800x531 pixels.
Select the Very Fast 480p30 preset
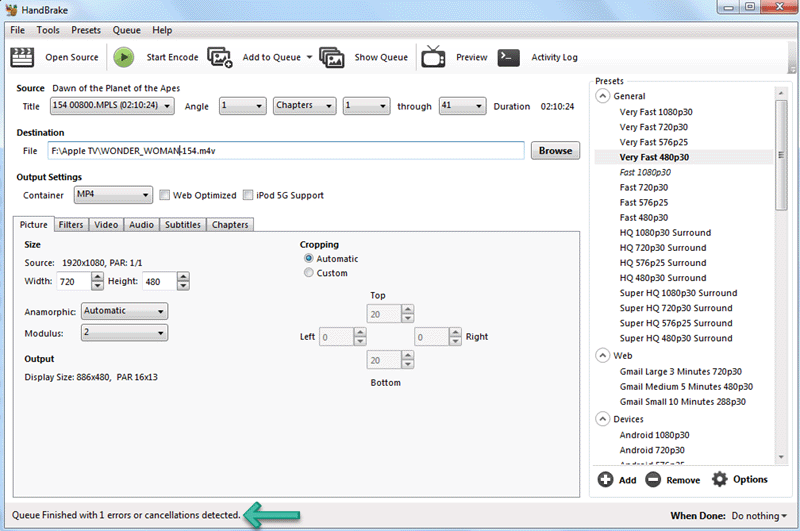pyautogui.click(x=654, y=157)
